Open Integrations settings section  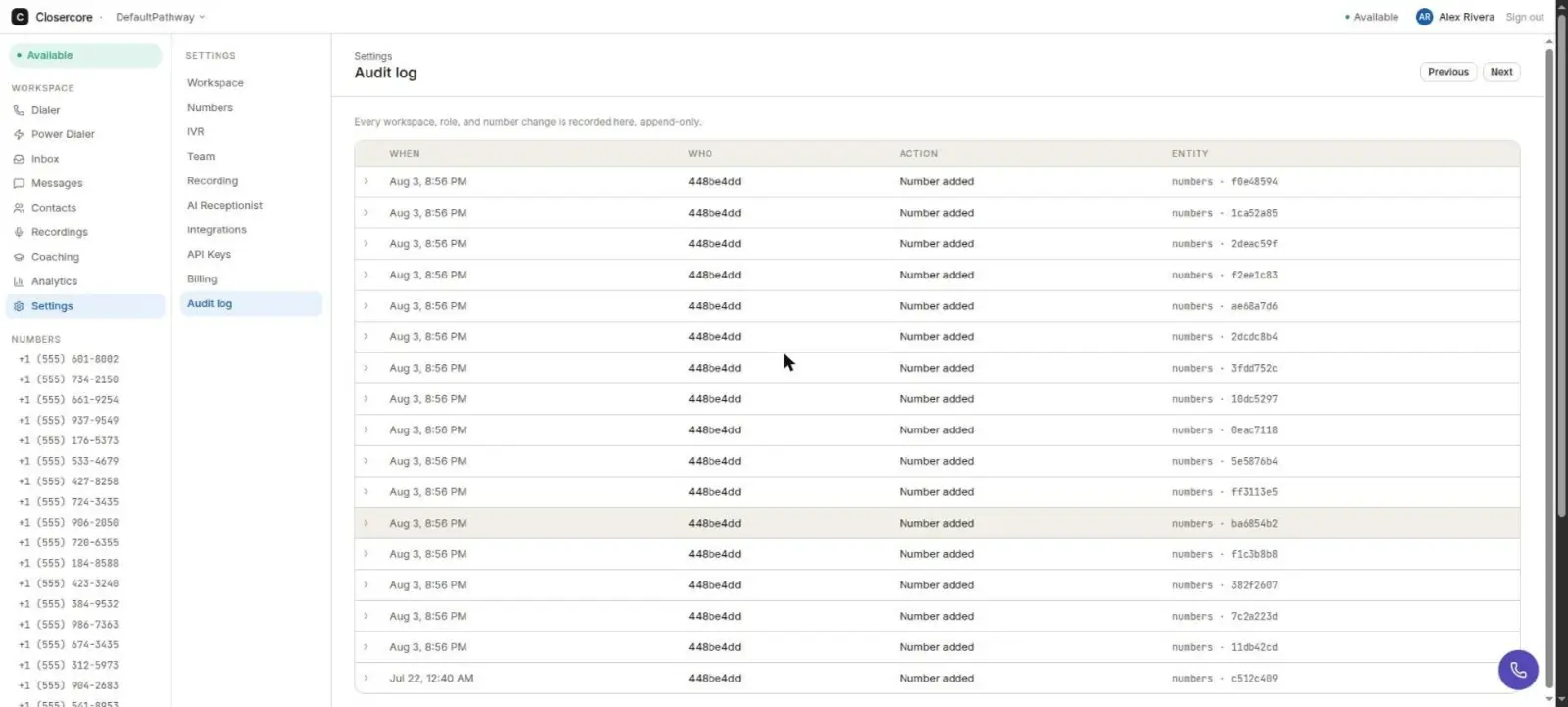(x=217, y=230)
